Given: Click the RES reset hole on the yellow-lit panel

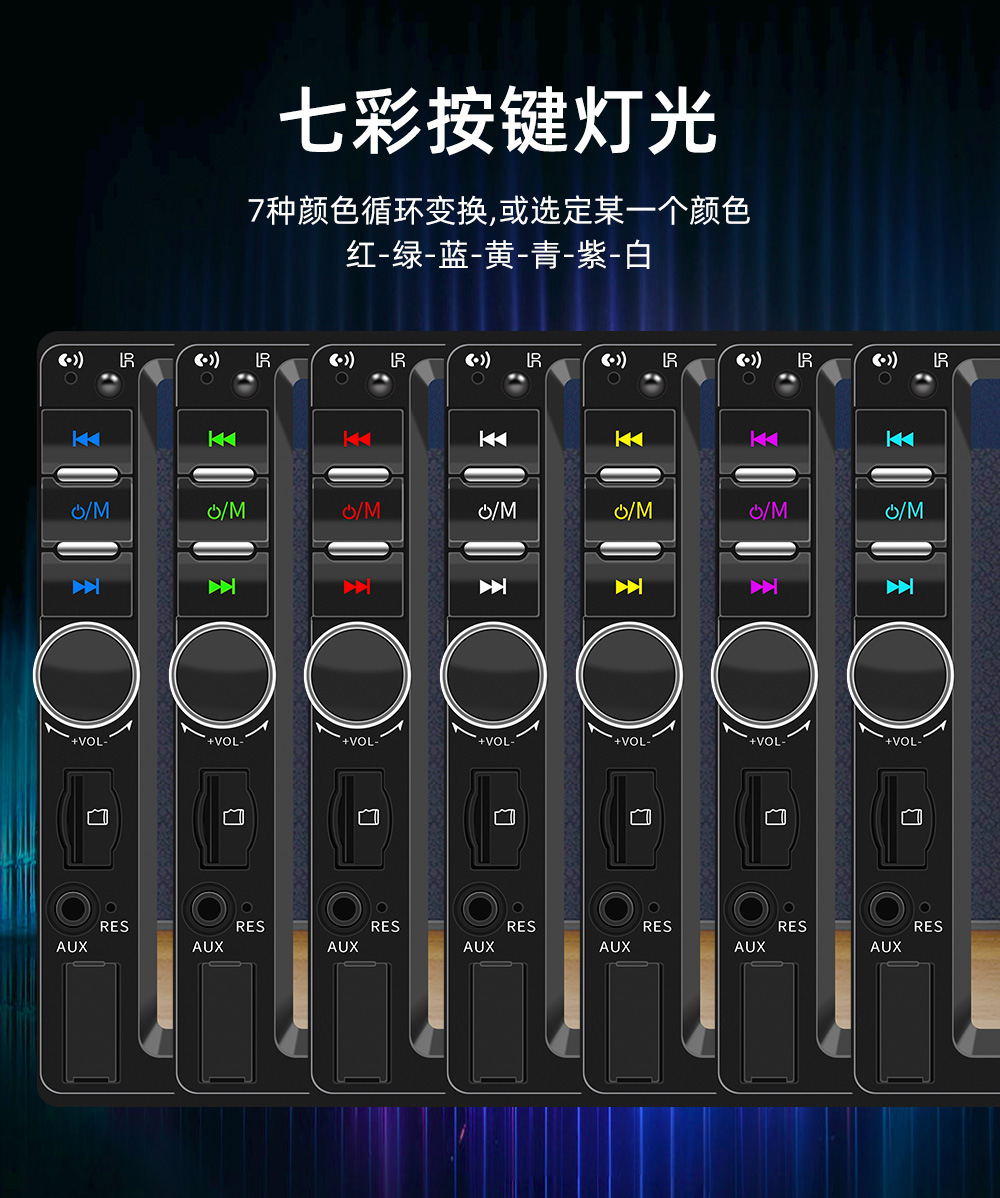Looking at the screenshot, I should [x=654, y=908].
